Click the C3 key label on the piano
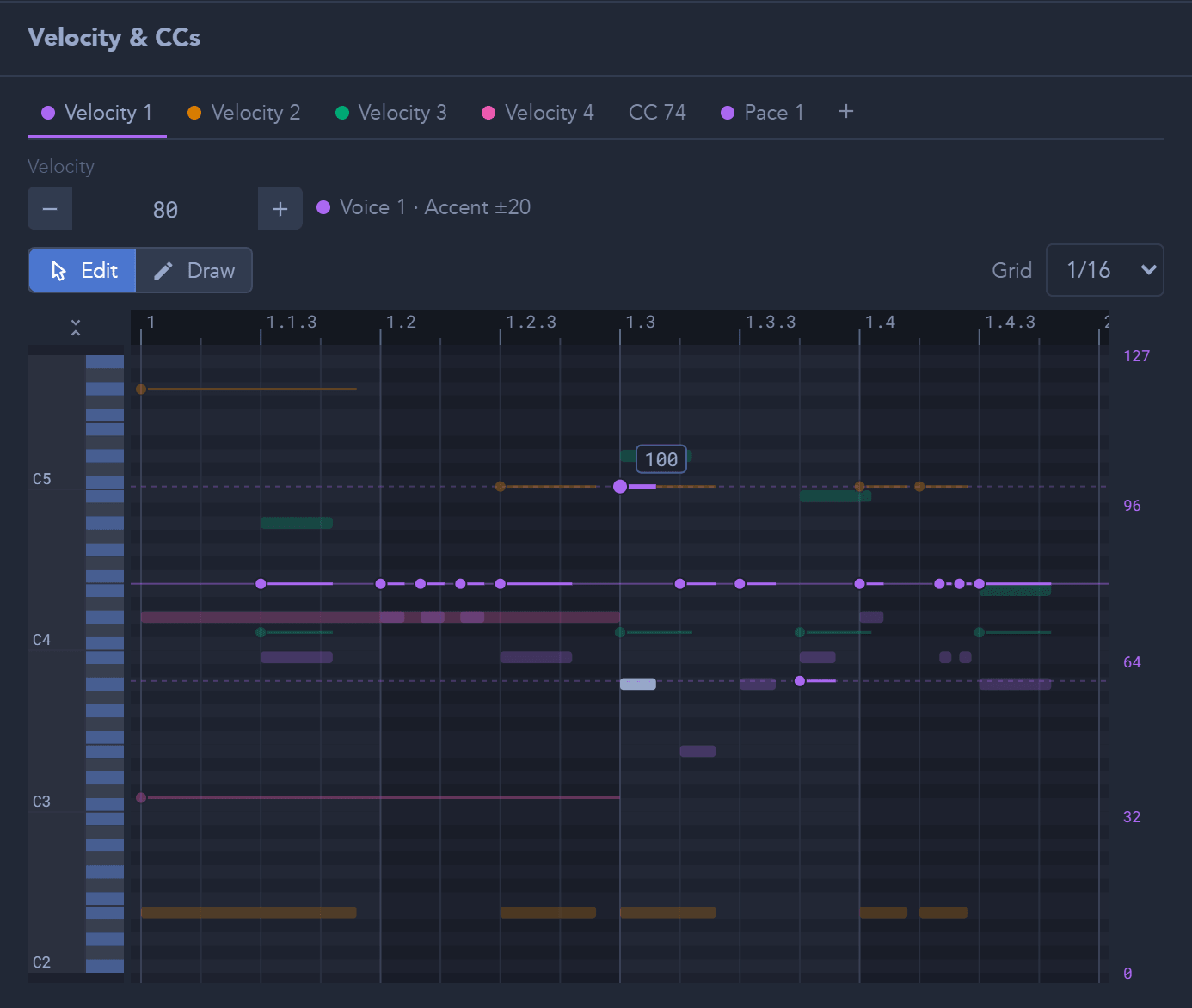 point(42,802)
